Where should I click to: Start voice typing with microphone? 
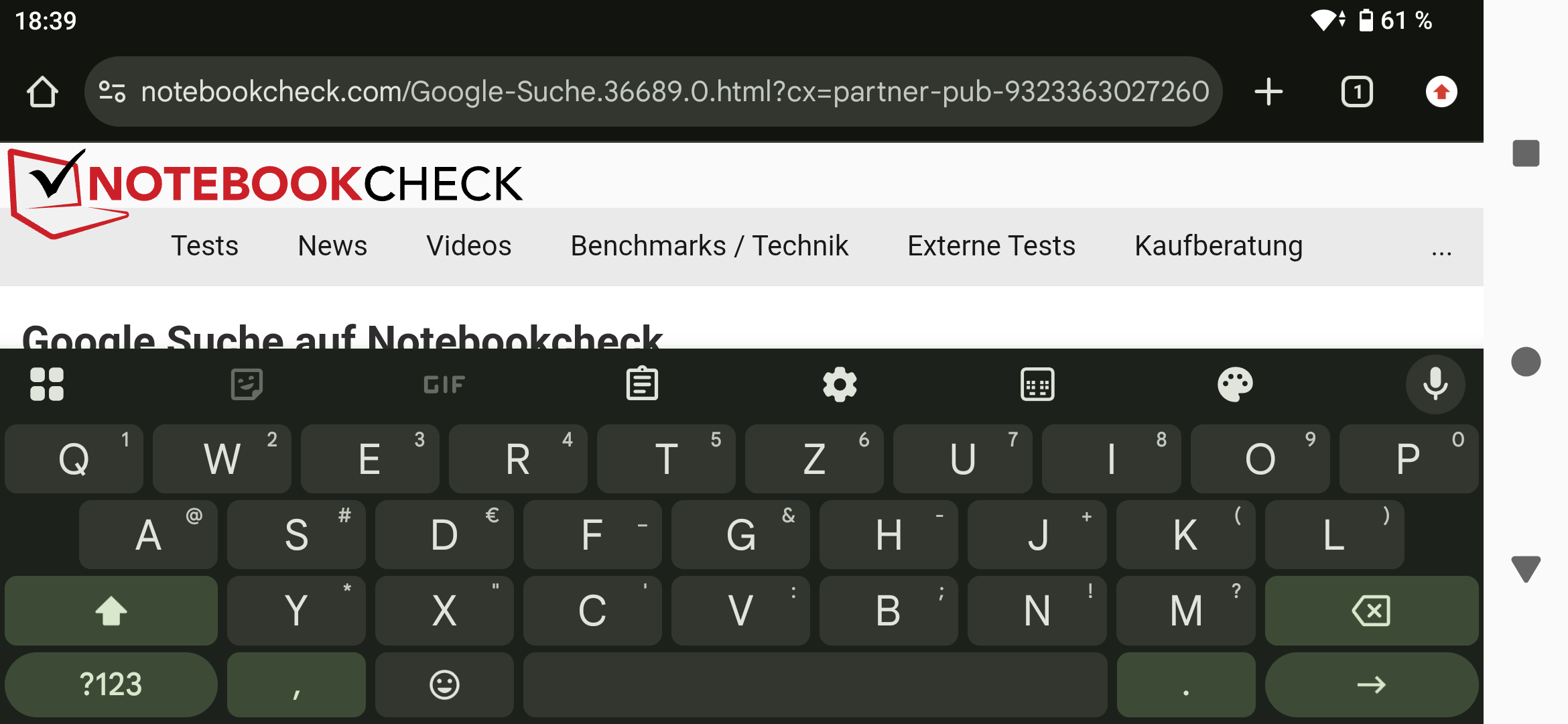pyautogui.click(x=1435, y=384)
